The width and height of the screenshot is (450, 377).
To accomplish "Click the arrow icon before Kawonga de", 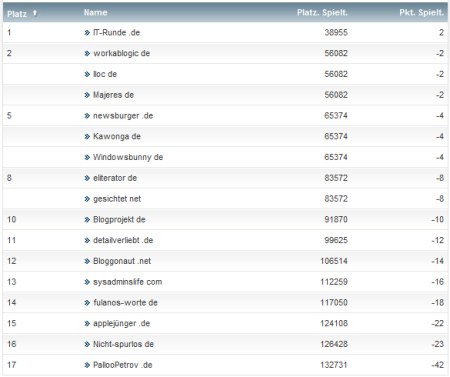I will [x=87, y=136].
